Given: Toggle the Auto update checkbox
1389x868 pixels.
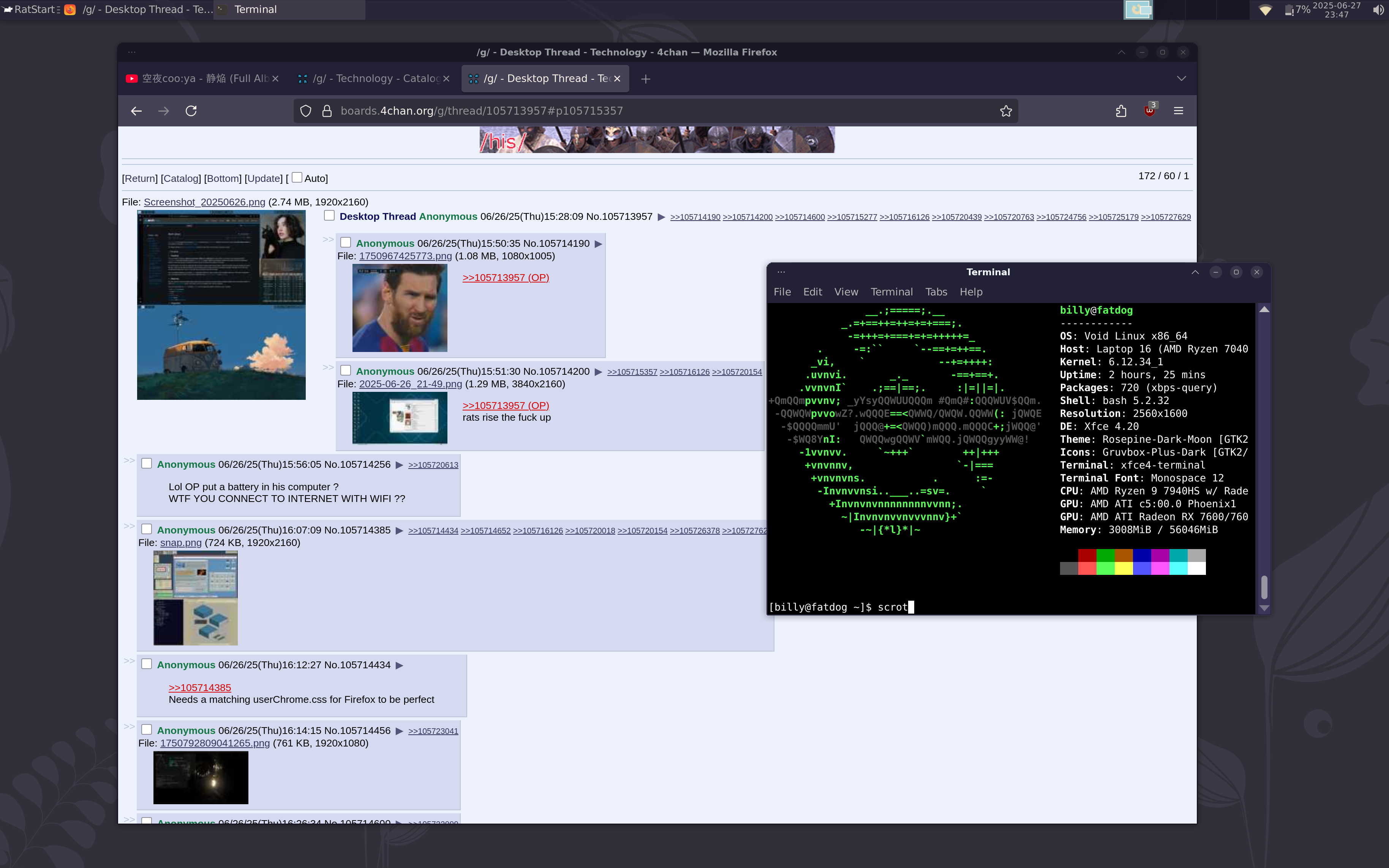Looking at the screenshot, I should 297,177.
